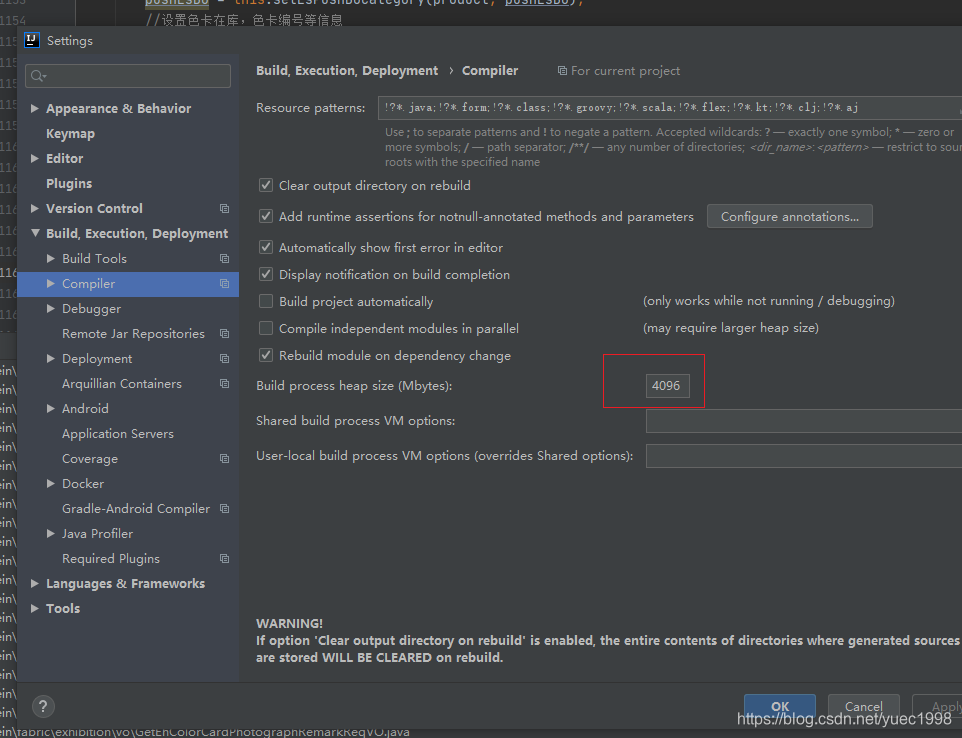Click the Build process heap size field
The height and width of the screenshot is (738, 962).
(x=667, y=385)
